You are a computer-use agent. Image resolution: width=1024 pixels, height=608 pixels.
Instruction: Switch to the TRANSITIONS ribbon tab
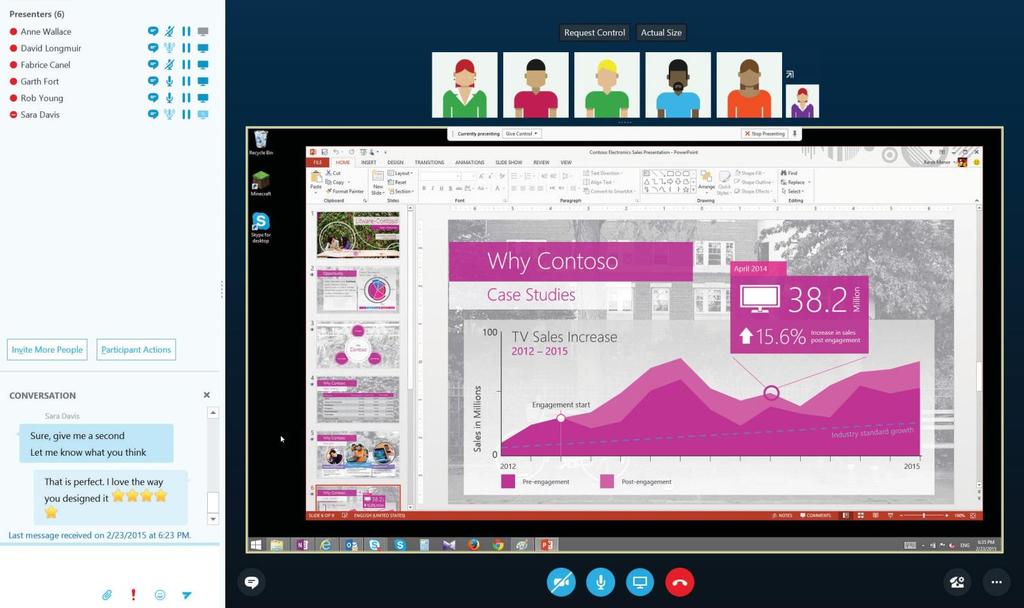tap(429, 162)
